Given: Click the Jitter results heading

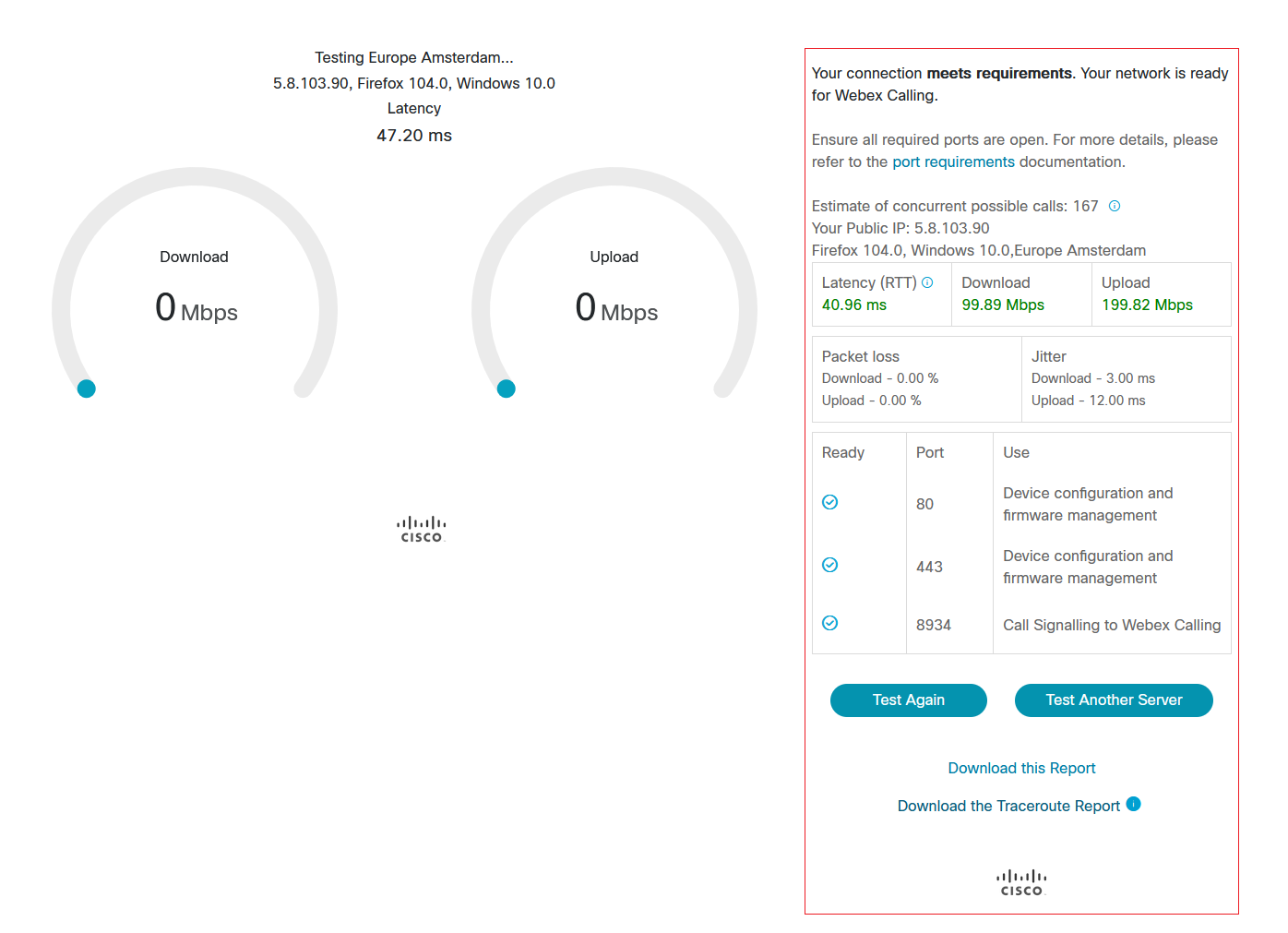Looking at the screenshot, I should 1048,356.
